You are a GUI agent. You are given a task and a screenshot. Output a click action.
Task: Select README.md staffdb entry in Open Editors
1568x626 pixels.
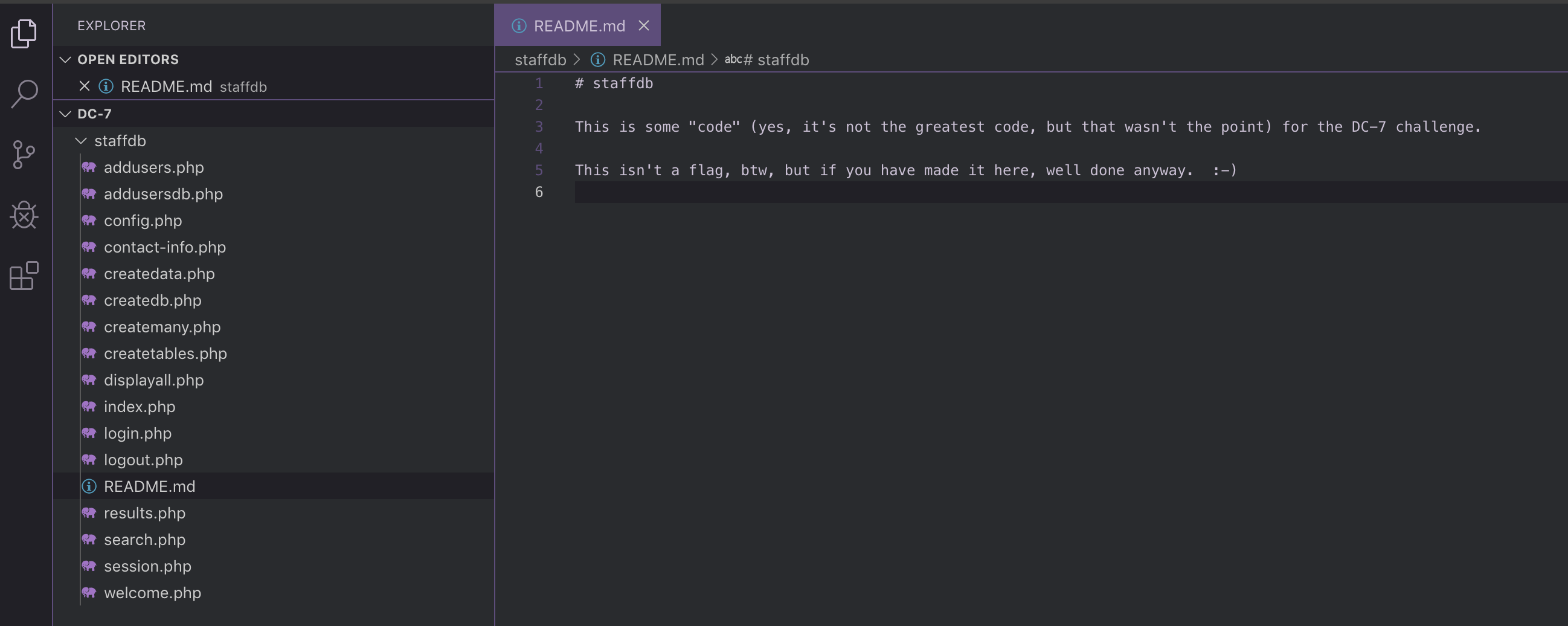(x=273, y=86)
